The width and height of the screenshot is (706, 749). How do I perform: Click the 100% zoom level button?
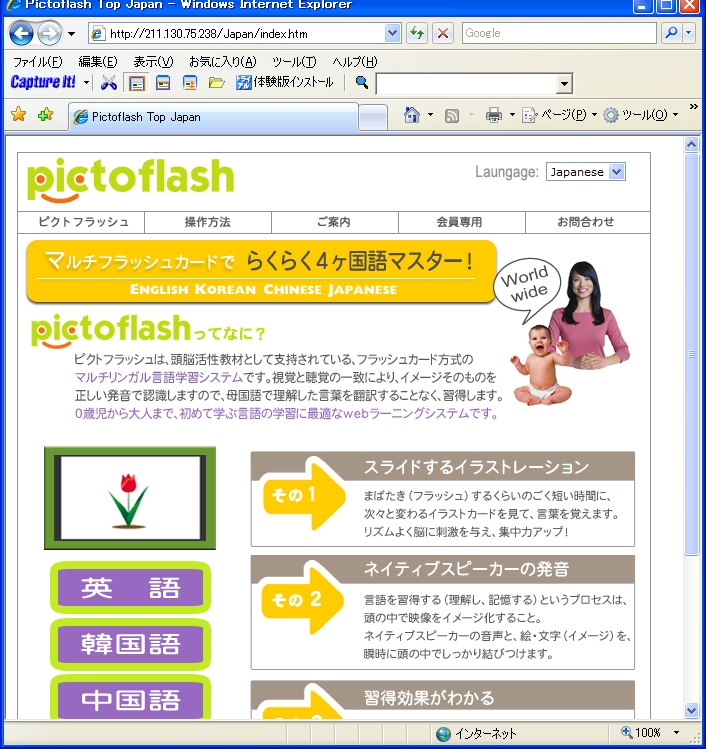click(x=641, y=732)
